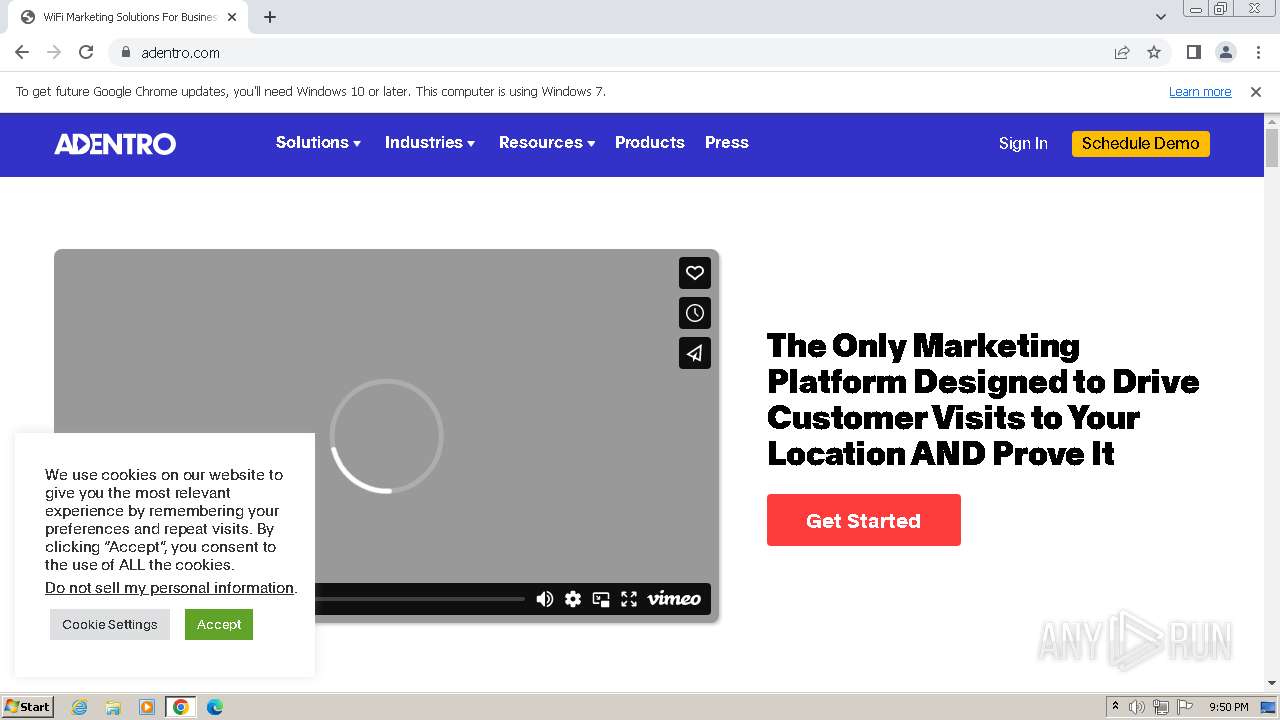
Task: Click Do not sell my personal information
Action: (x=170, y=588)
